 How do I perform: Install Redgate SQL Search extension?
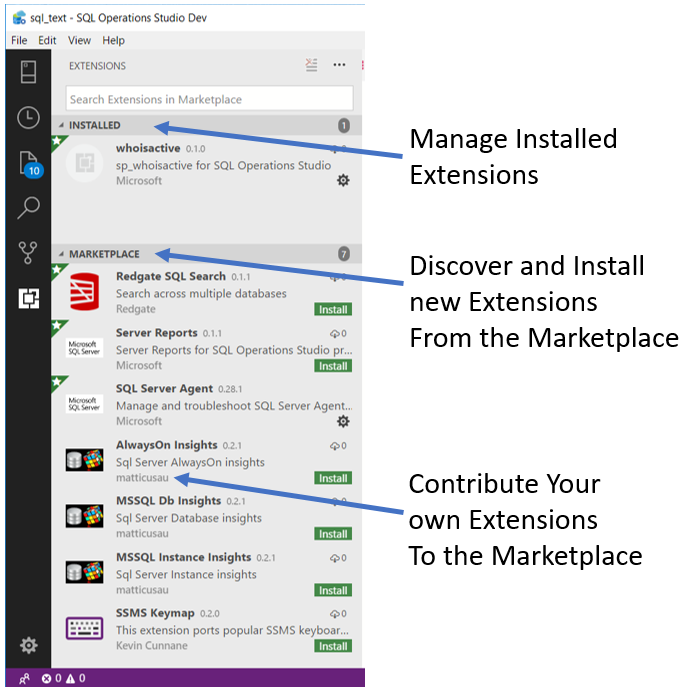(333, 310)
